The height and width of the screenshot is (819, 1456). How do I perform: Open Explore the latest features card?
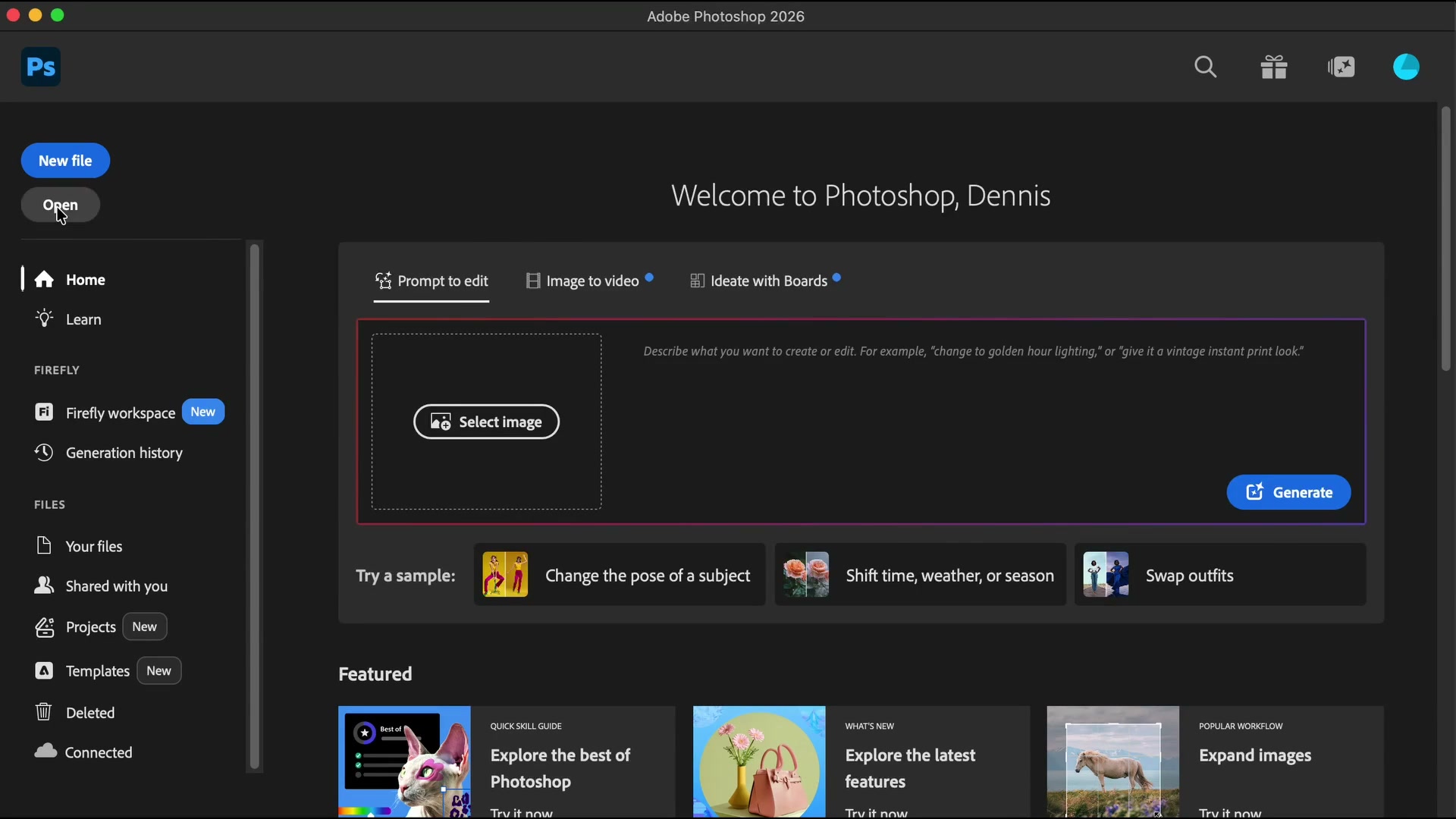[861, 762]
